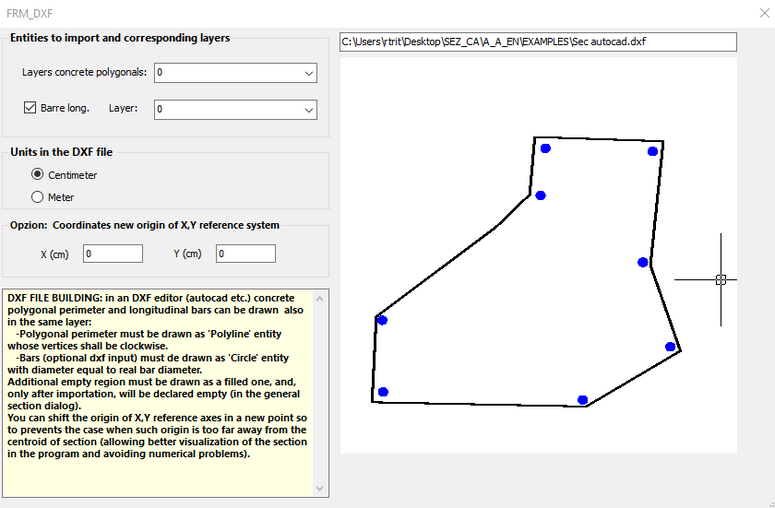Open the Layers concrete polygonals dropdown
Image resolution: width=775 pixels, height=508 pixels.
235,73
